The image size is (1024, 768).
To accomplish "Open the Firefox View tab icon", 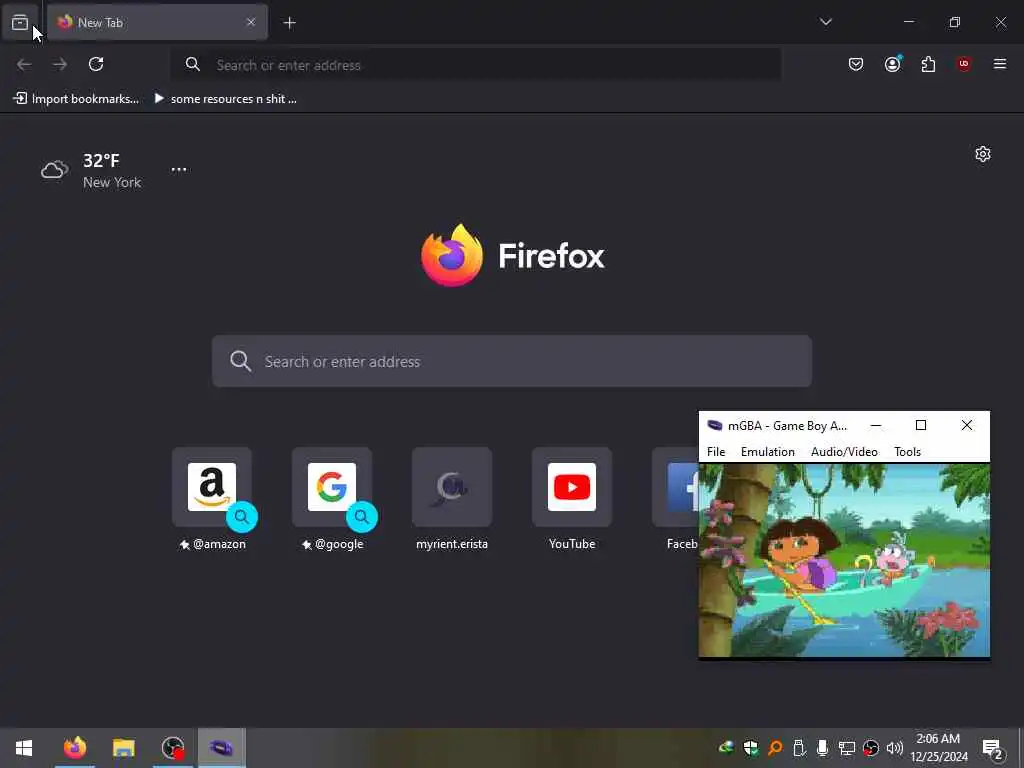I will (20, 23).
